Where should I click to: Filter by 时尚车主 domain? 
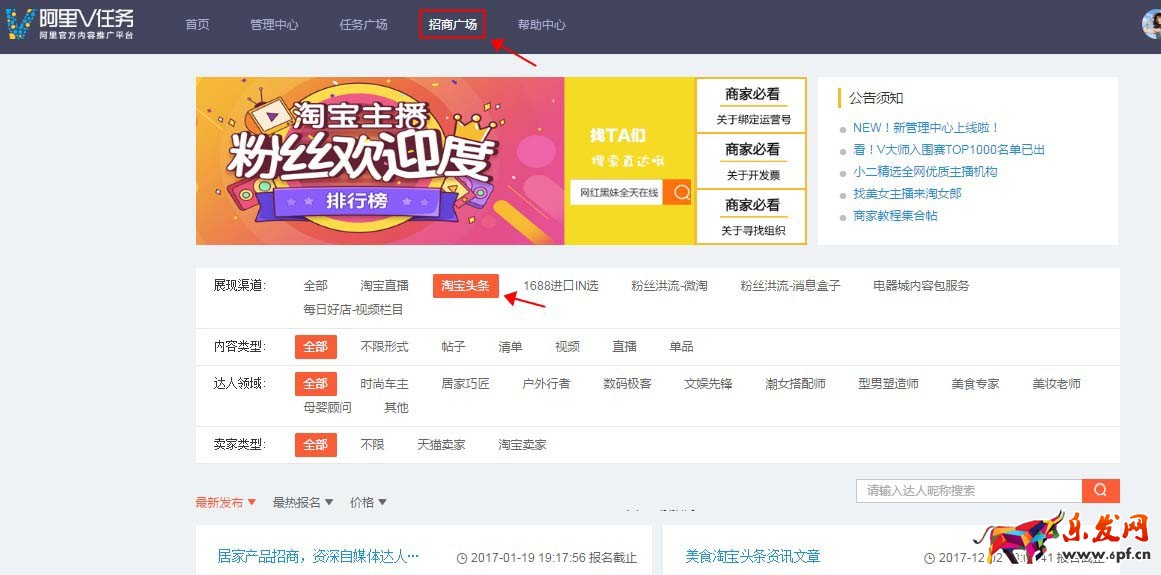point(384,384)
